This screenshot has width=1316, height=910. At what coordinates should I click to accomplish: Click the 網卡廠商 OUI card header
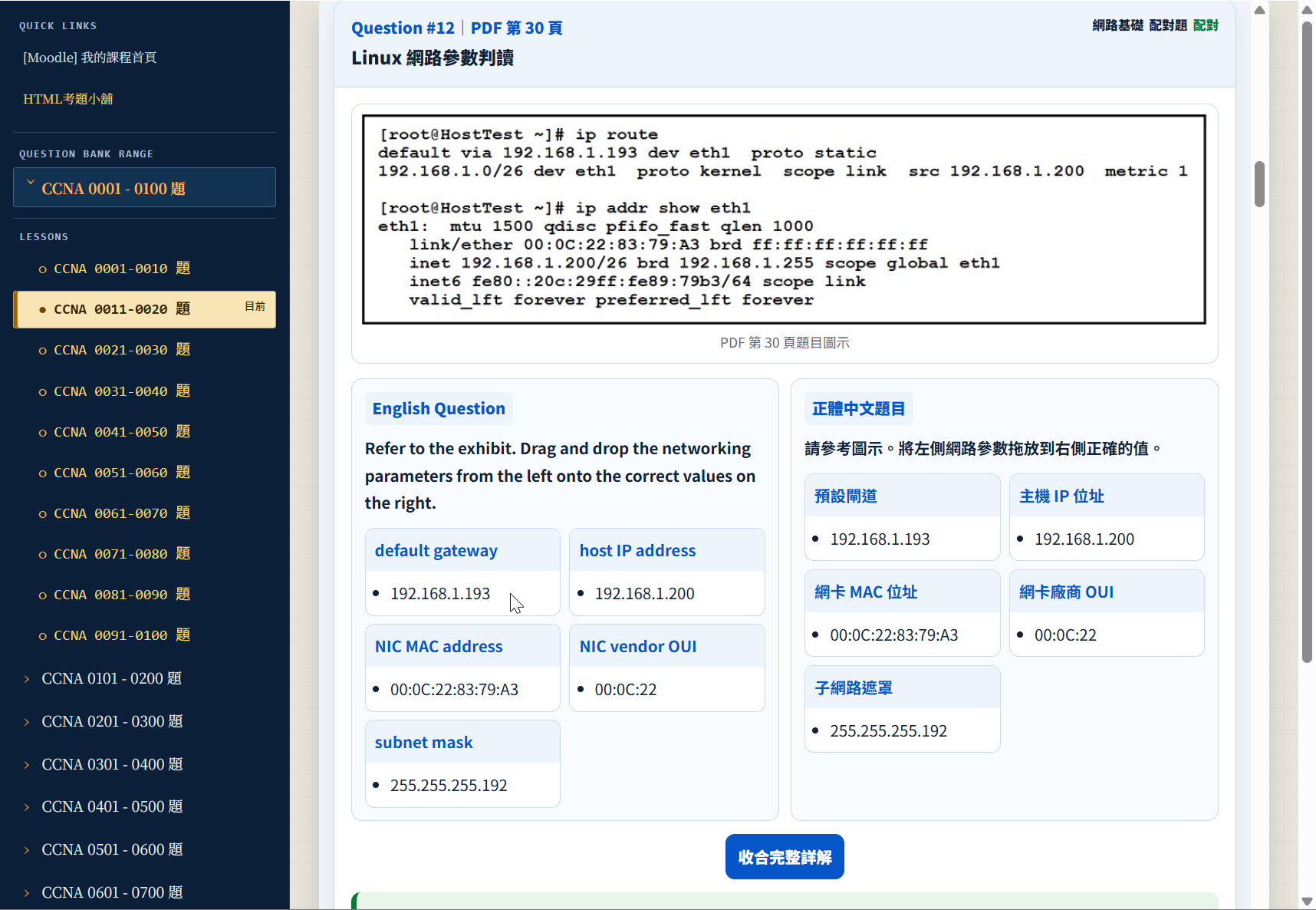[1107, 592]
